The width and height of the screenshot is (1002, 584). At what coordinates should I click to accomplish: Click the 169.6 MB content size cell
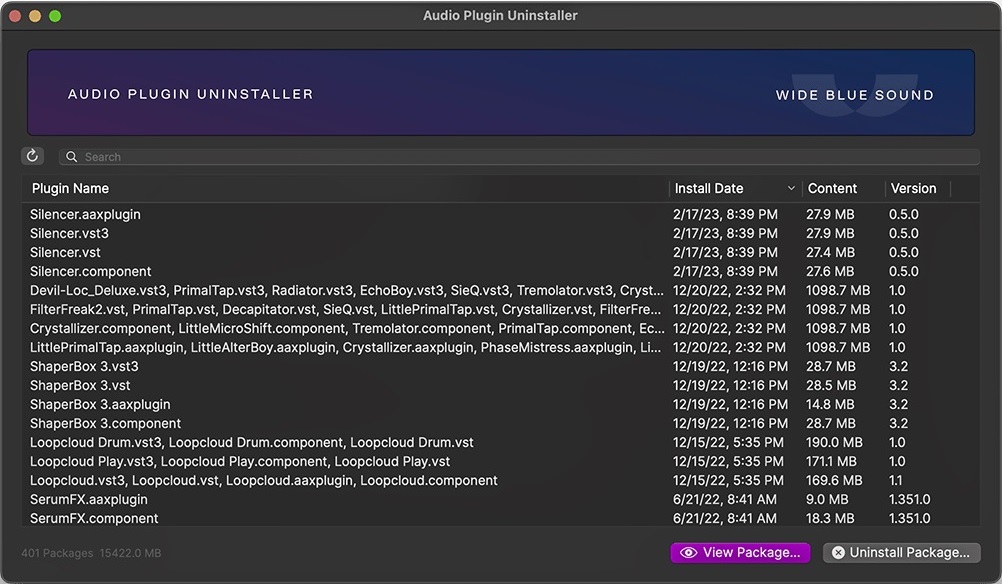coord(834,480)
